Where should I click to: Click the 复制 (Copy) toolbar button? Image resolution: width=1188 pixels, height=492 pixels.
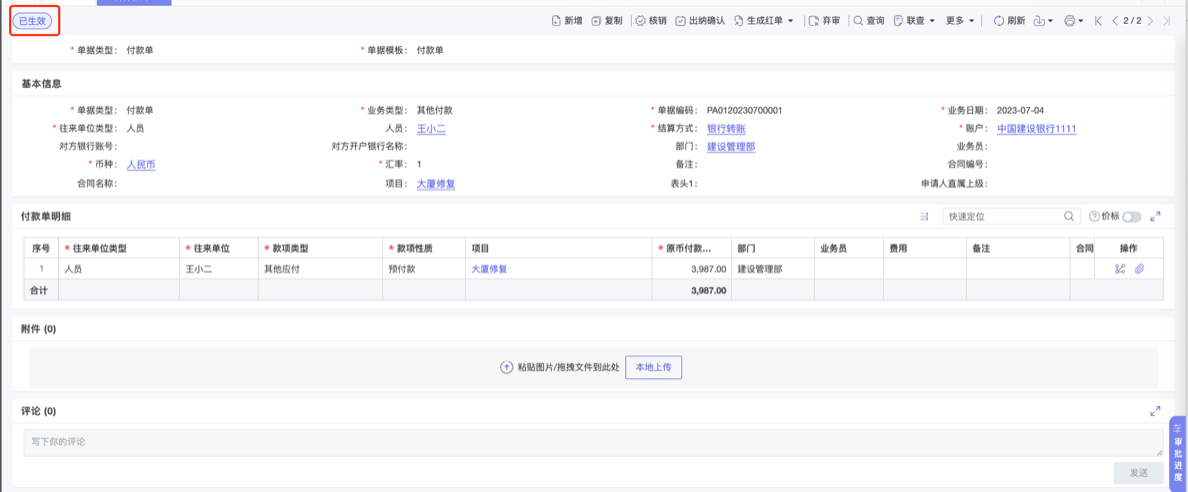(x=606, y=21)
